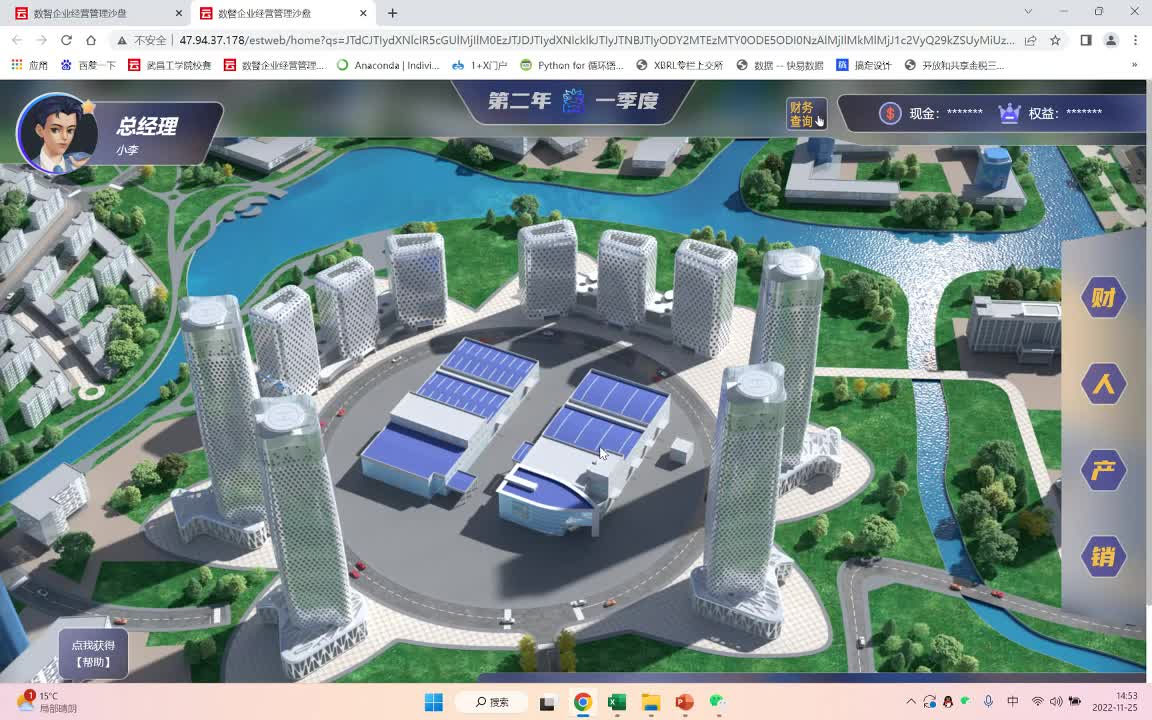This screenshot has height=720, width=1152.
Task: Click the general manager avatar portrait
Action: coord(57,133)
